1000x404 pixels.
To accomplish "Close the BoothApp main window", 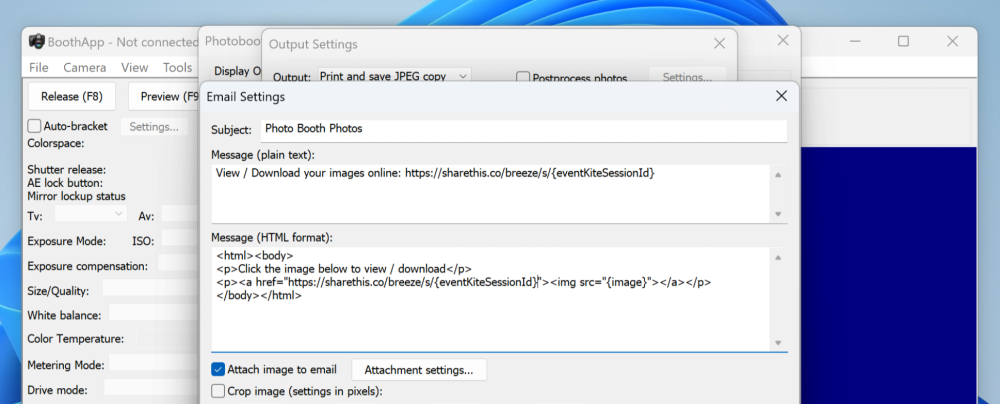I will 952,41.
